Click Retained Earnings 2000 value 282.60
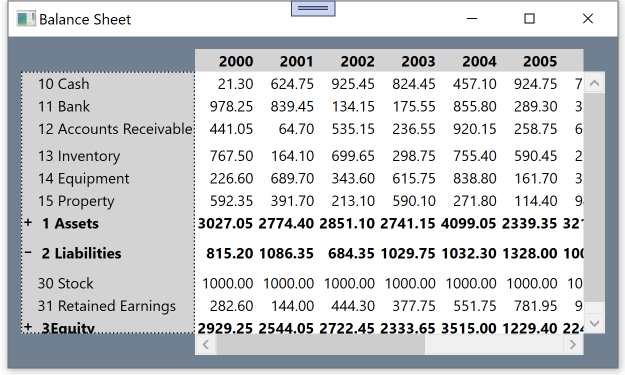 coord(231,306)
